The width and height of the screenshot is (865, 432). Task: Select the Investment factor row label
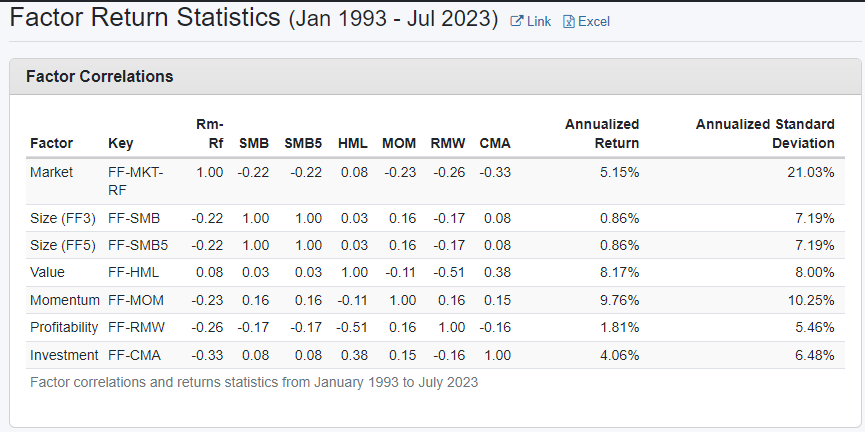coord(64,355)
